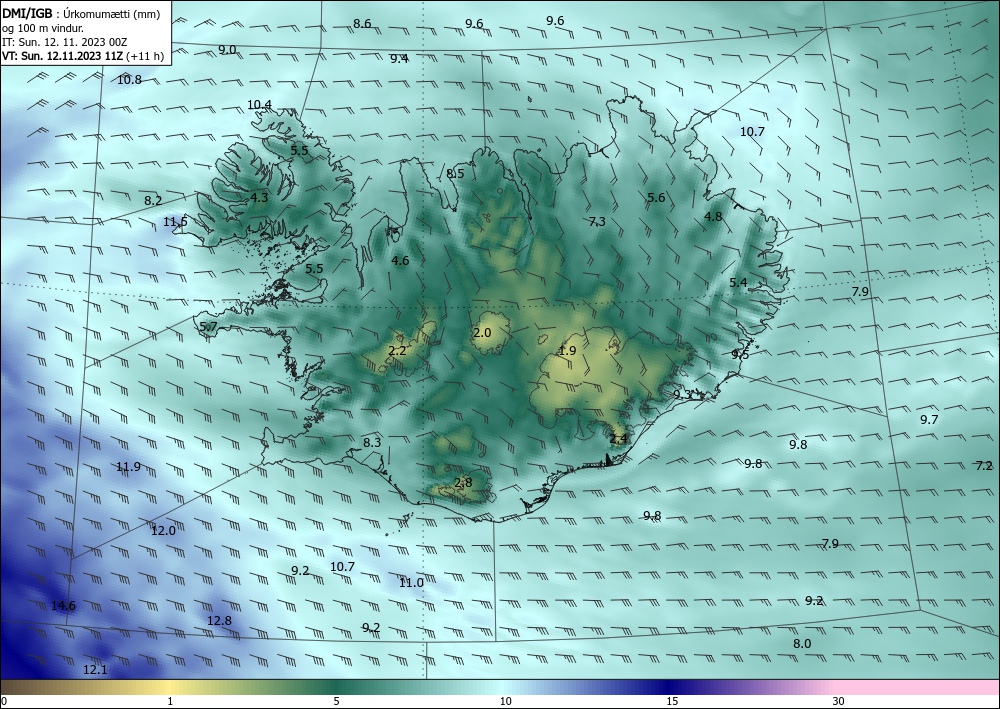This screenshot has height=709, width=1000.
Task: Click the '1' label on the color scale
Action: [x=170, y=702]
